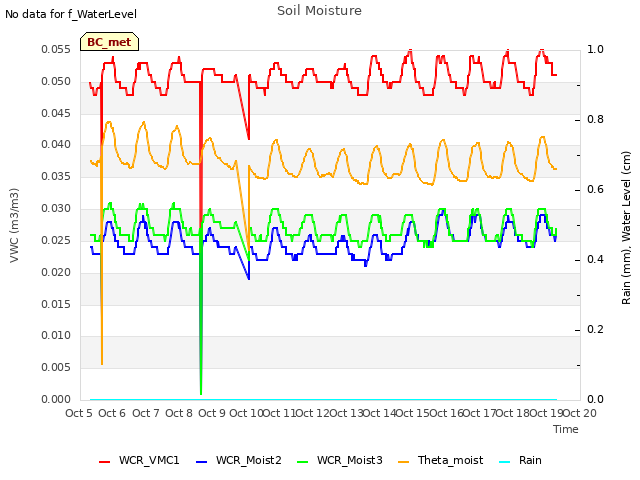Click the 1.0 right axis tick label
Image resolution: width=640 pixels, height=480 pixels.
[595, 49]
